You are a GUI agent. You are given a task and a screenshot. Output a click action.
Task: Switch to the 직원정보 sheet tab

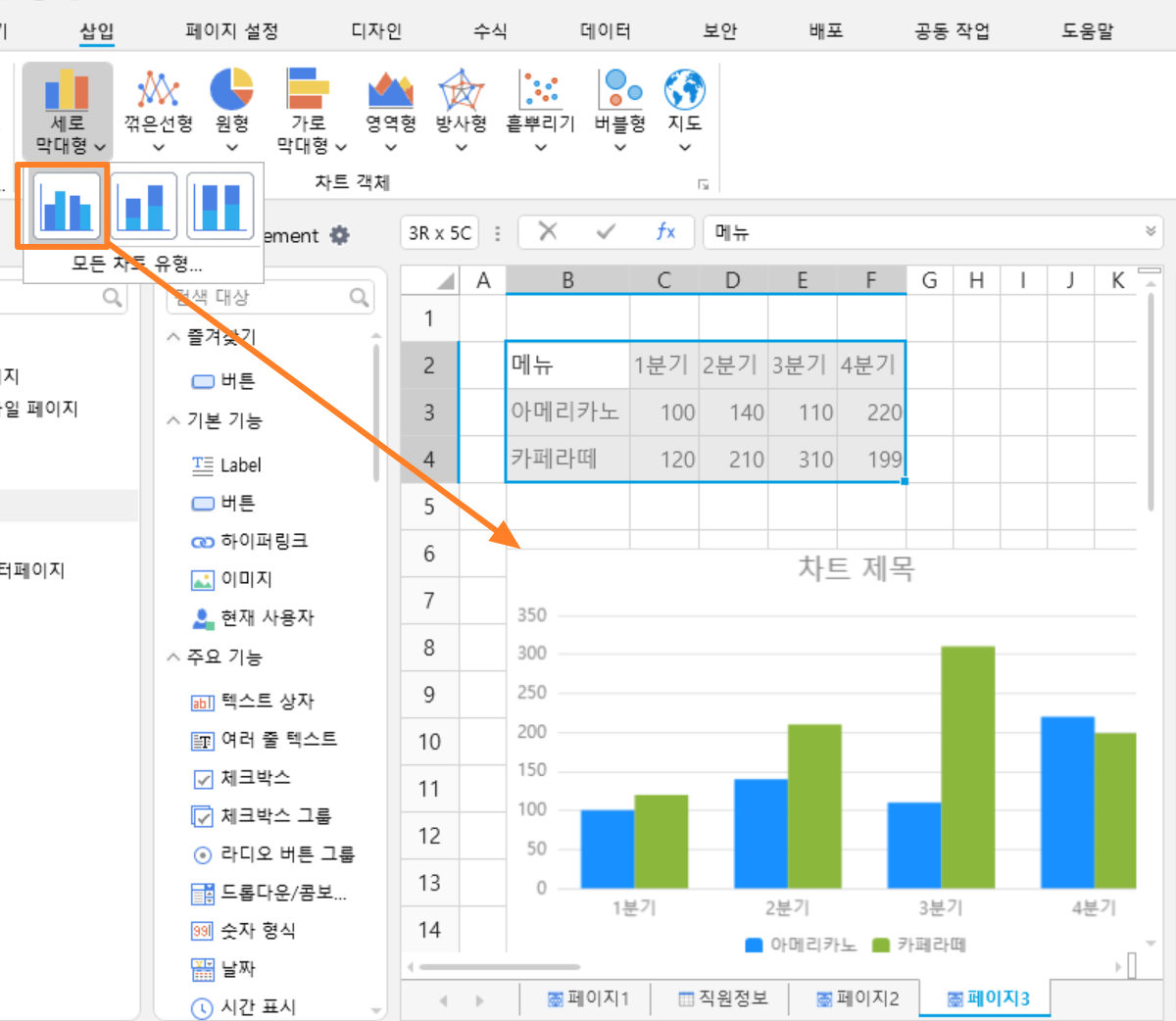click(723, 998)
